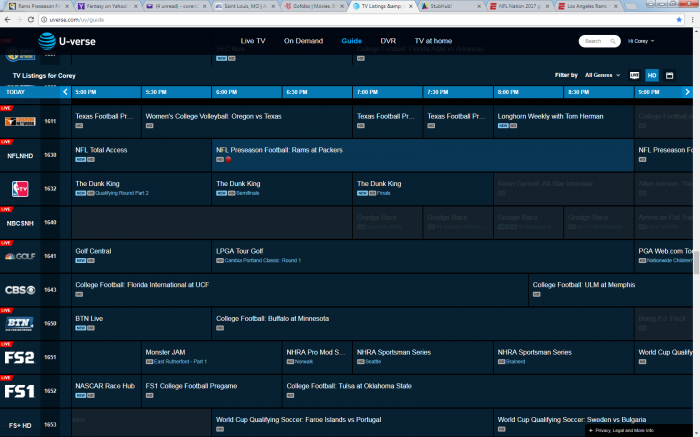Switch to list view icon
The image size is (700, 437).
[x=634, y=75]
